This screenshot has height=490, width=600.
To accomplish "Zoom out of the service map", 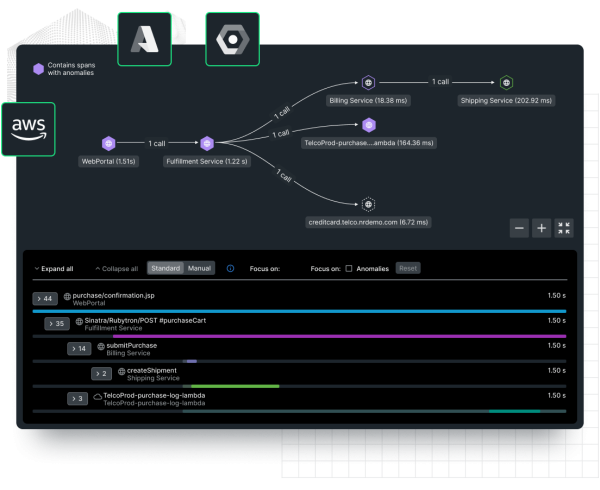I will tap(519, 228).
